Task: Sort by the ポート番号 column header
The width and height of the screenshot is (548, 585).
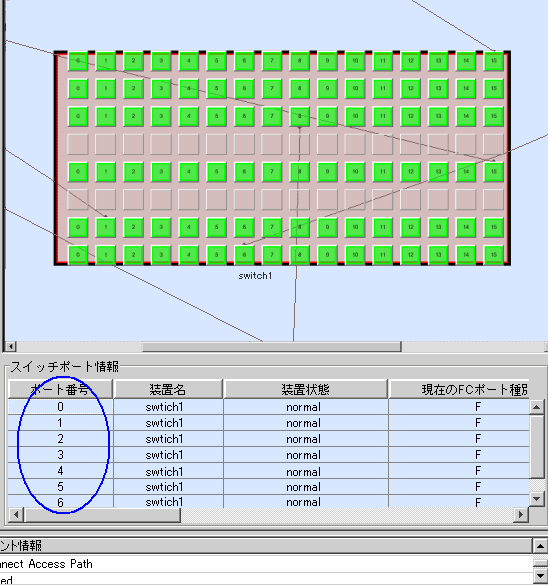Action: coord(60,389)
